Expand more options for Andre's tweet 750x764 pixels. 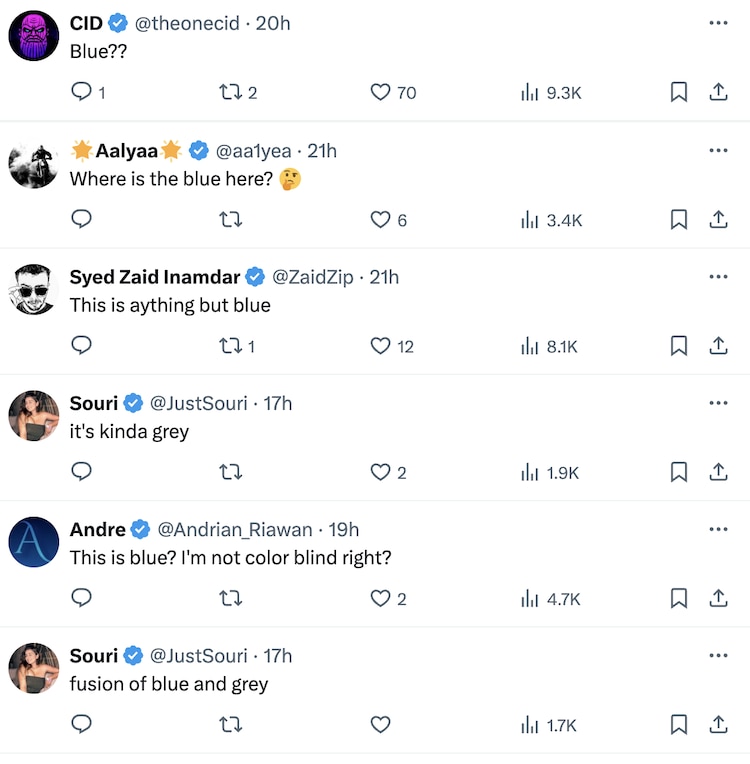coord(718,529)
